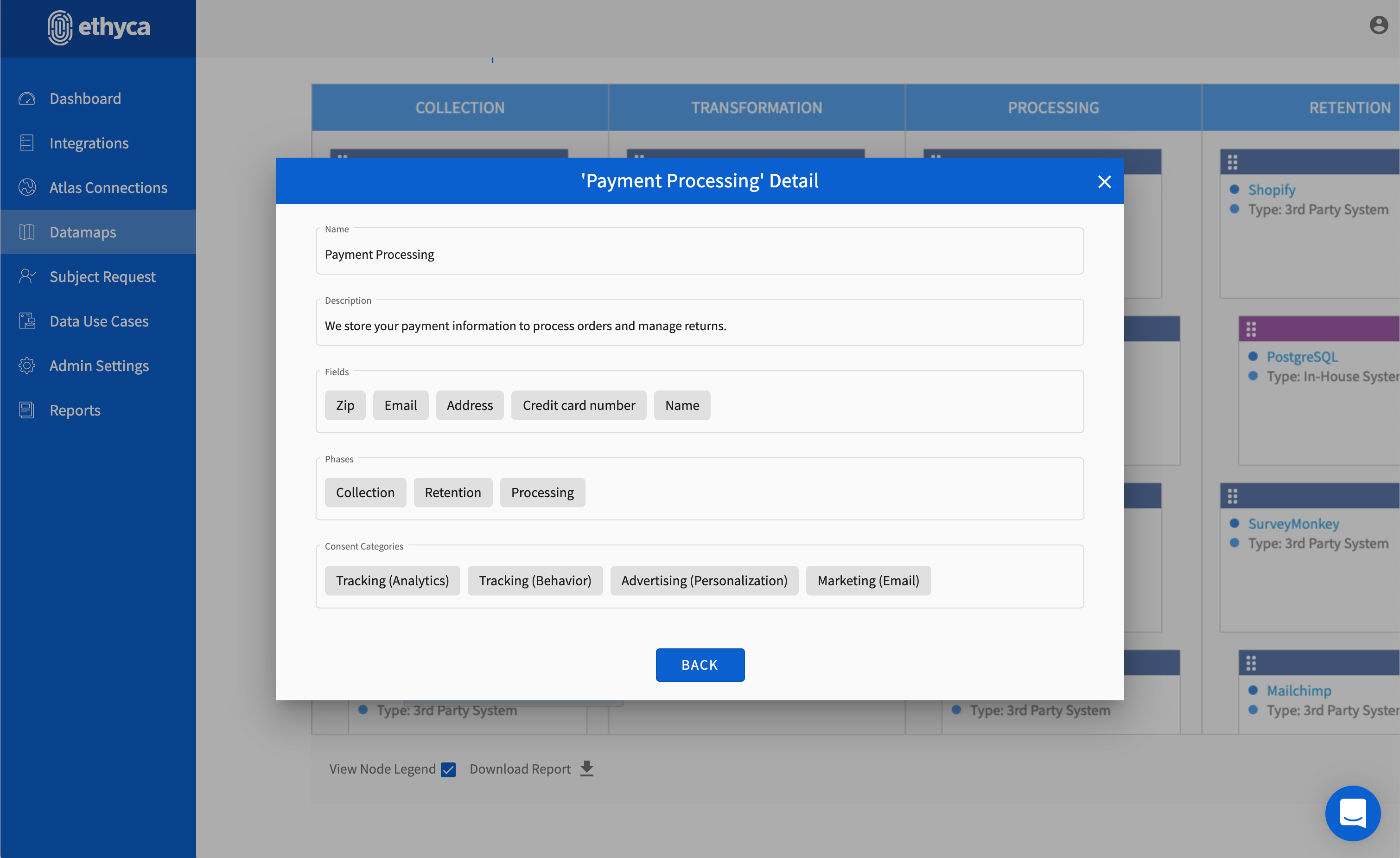Open the Datamaps menu item
This screenshot has width=1400, height=858.
pos(83,232)
